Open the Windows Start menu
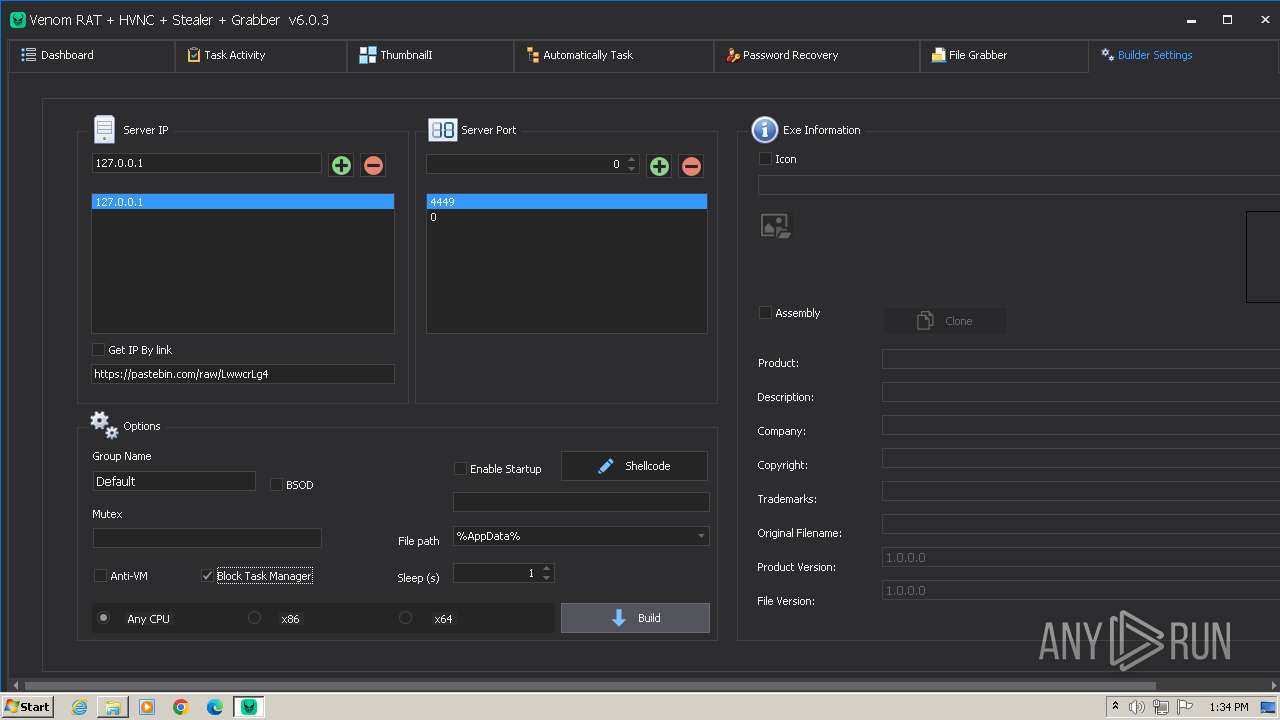Viewport: 1280px width, 720px height. (x=28, y=707)
